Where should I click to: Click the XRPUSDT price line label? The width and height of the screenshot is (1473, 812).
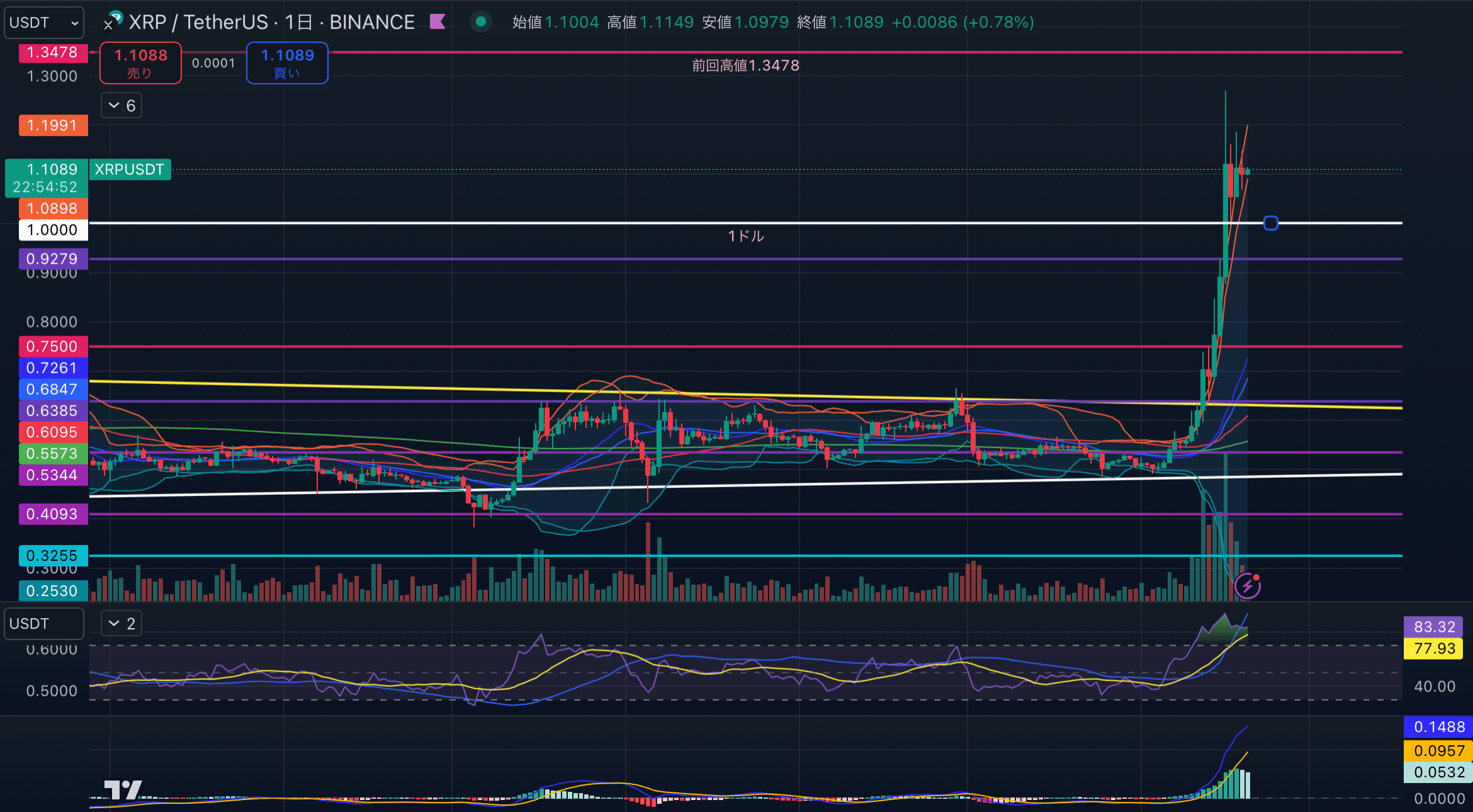(x=130, y=169)
